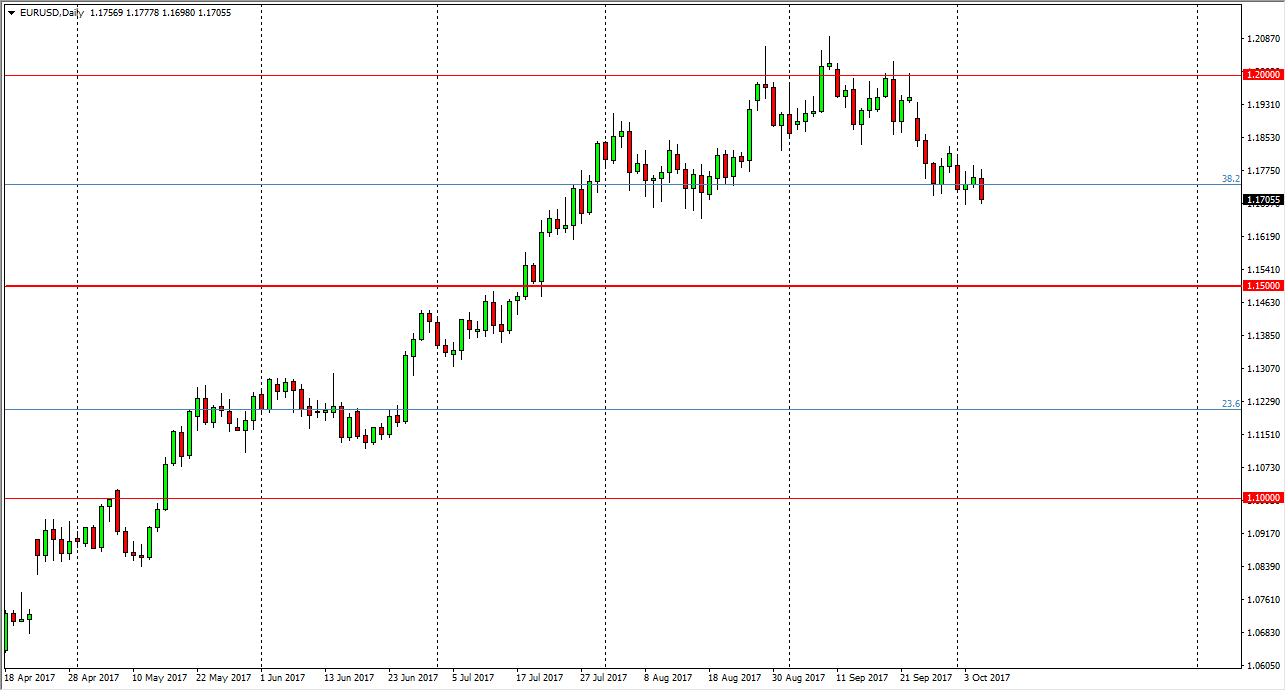Select the red 1.15000 support line
The width and height of the screenshot is (1286, 691).
pyautogui.click(x=600, y=285)
